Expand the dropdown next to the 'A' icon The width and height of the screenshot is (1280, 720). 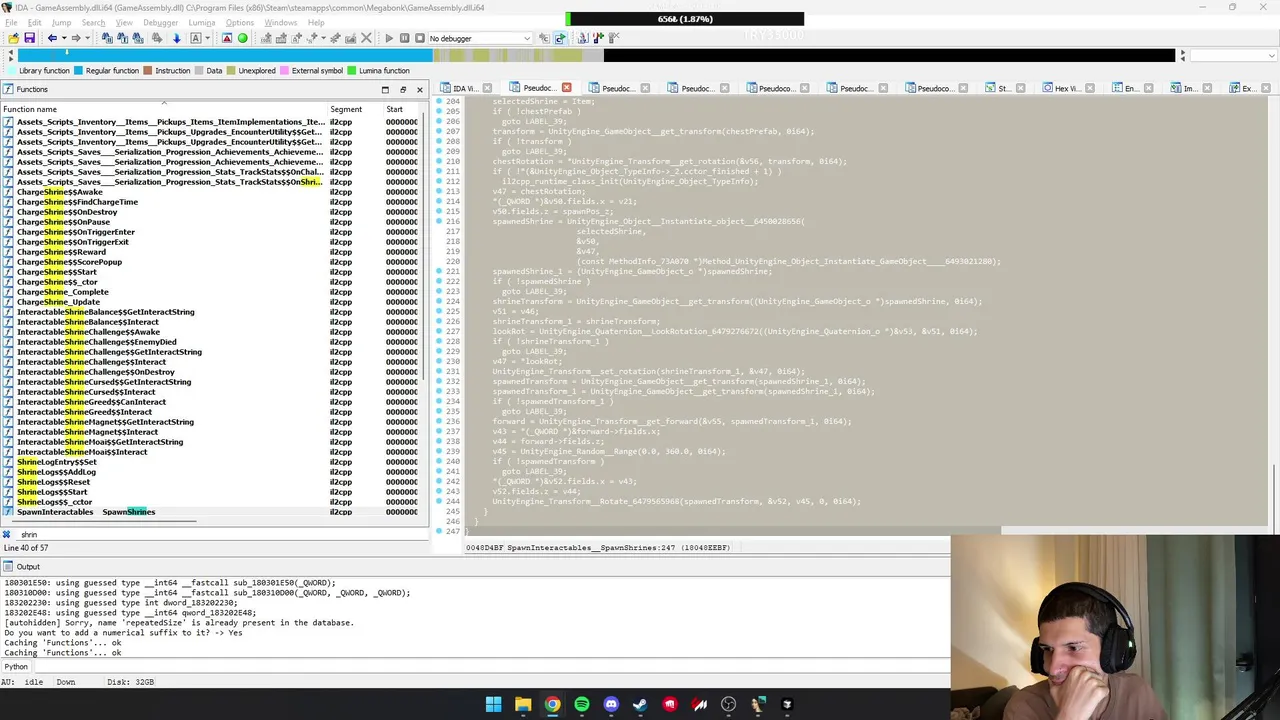pyautogui.click(x=207, y=38)
